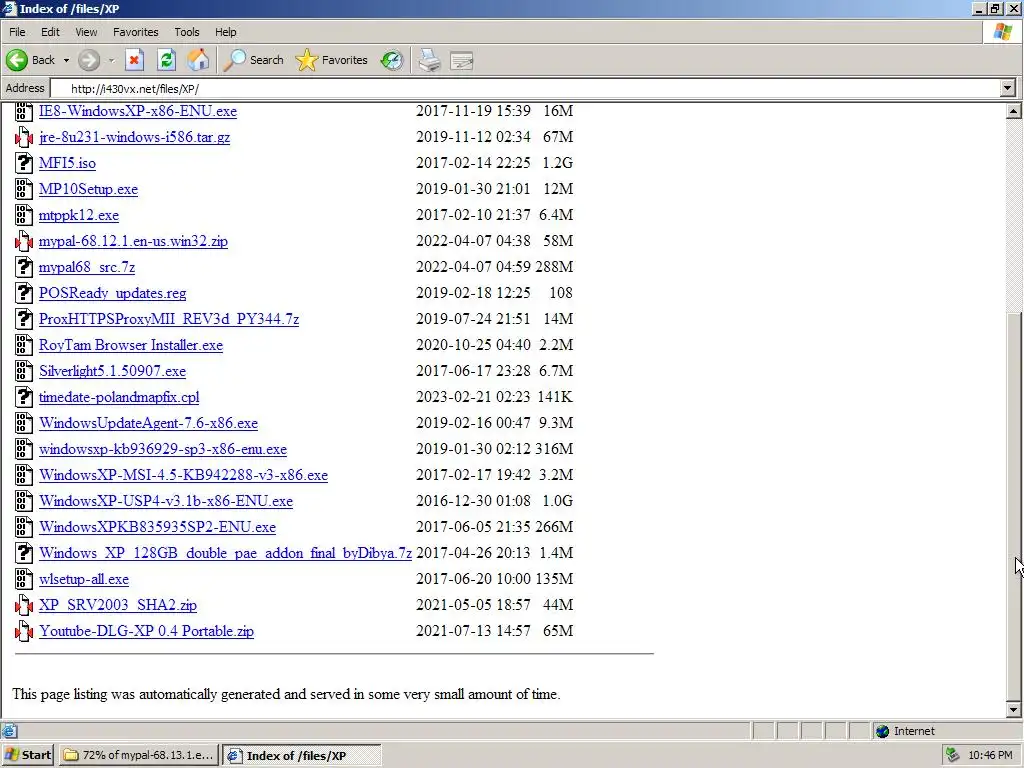
Task: Click the Forward arrow button
Action: coord(89,60)
